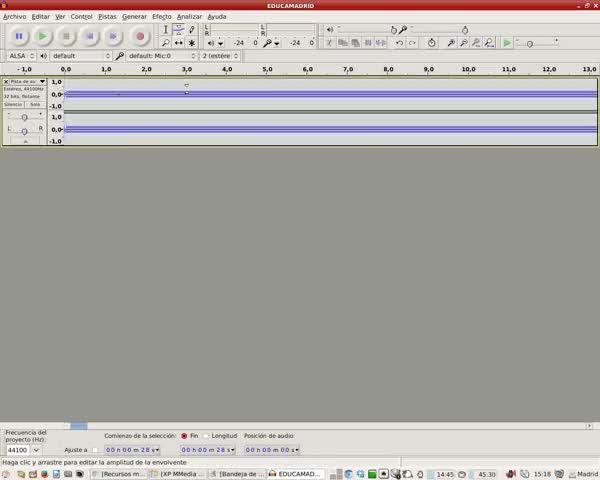Stop playback with the Stop button
Screen dimensions: 600x480
(66, 36)
